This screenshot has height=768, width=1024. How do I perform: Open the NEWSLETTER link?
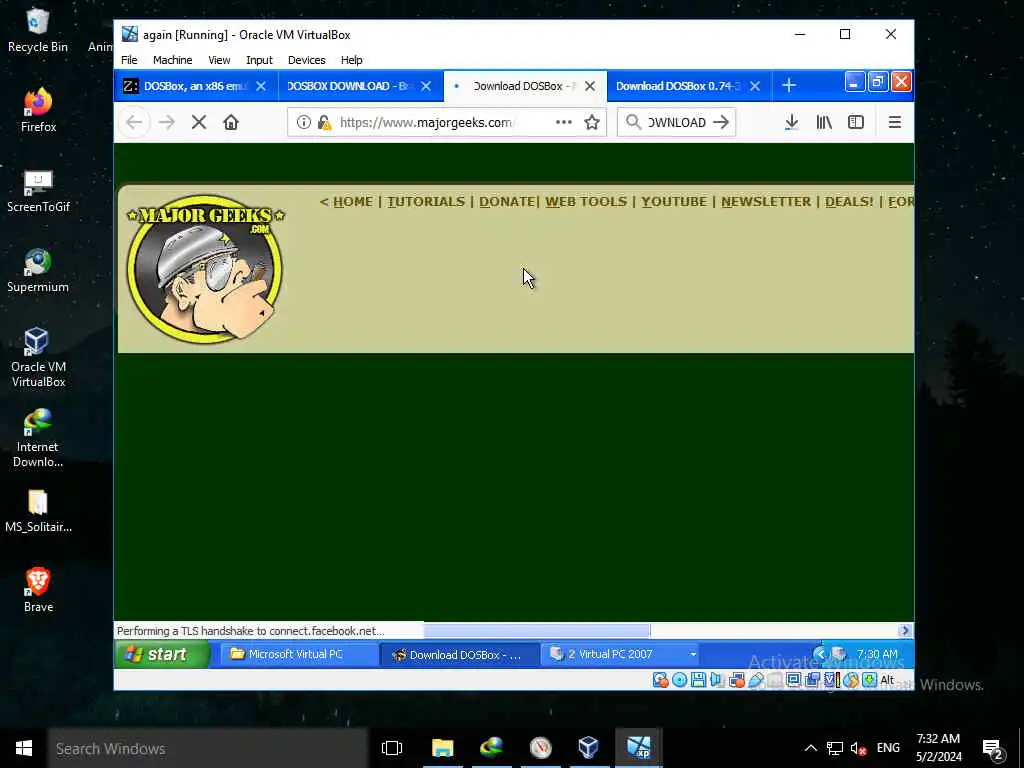[x=766, y=202]
